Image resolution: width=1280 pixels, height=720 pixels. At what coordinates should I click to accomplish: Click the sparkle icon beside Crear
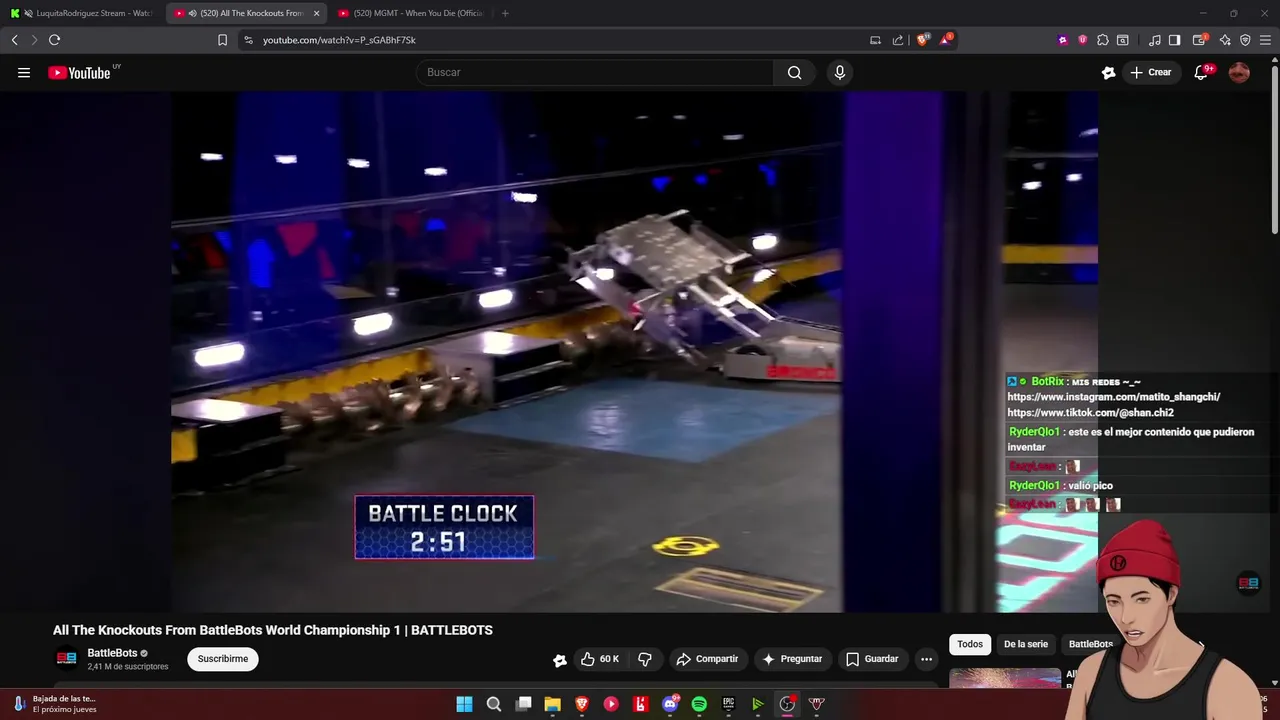[x=1108, y=72]
